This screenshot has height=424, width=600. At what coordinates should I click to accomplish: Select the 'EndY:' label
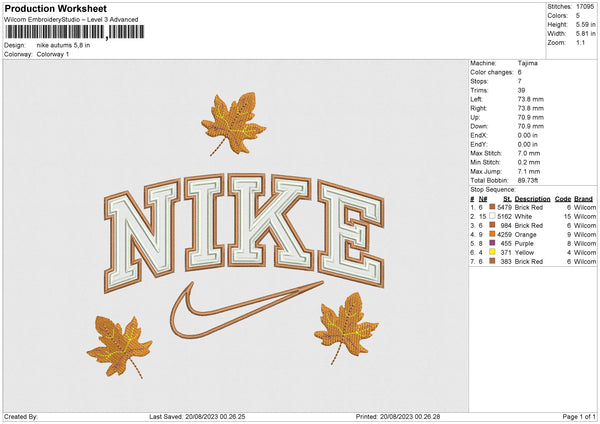479,144
